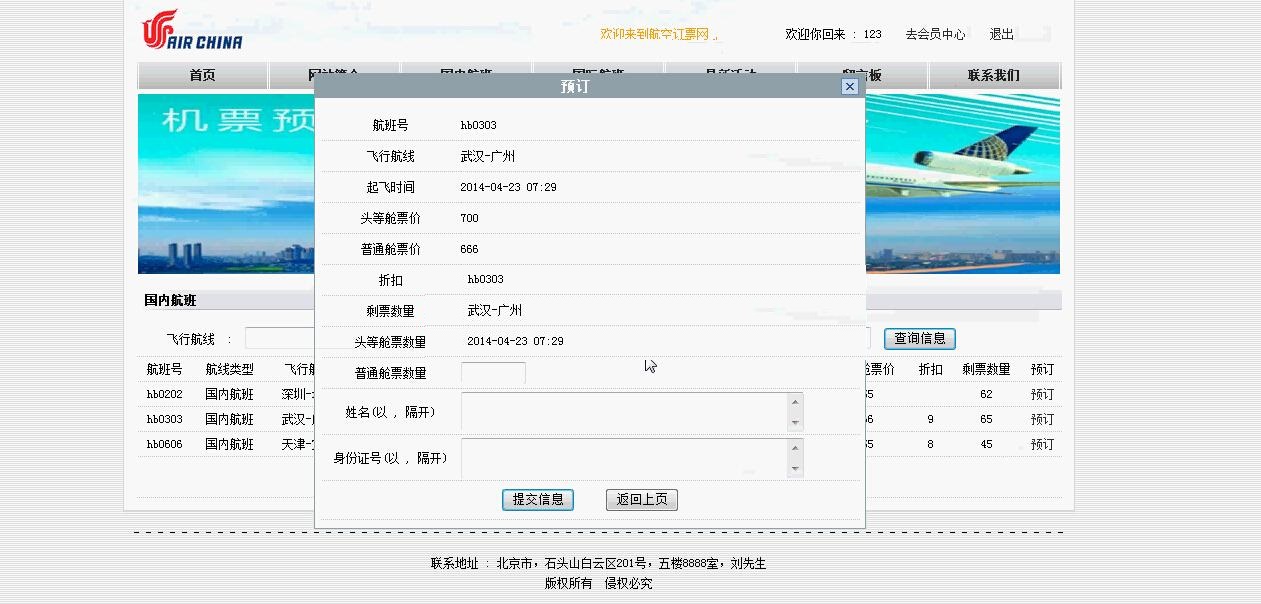Viewport: 1261px width, 604px height.
Task: Click the 联系地址 footer address line
Action: (598, 564)
